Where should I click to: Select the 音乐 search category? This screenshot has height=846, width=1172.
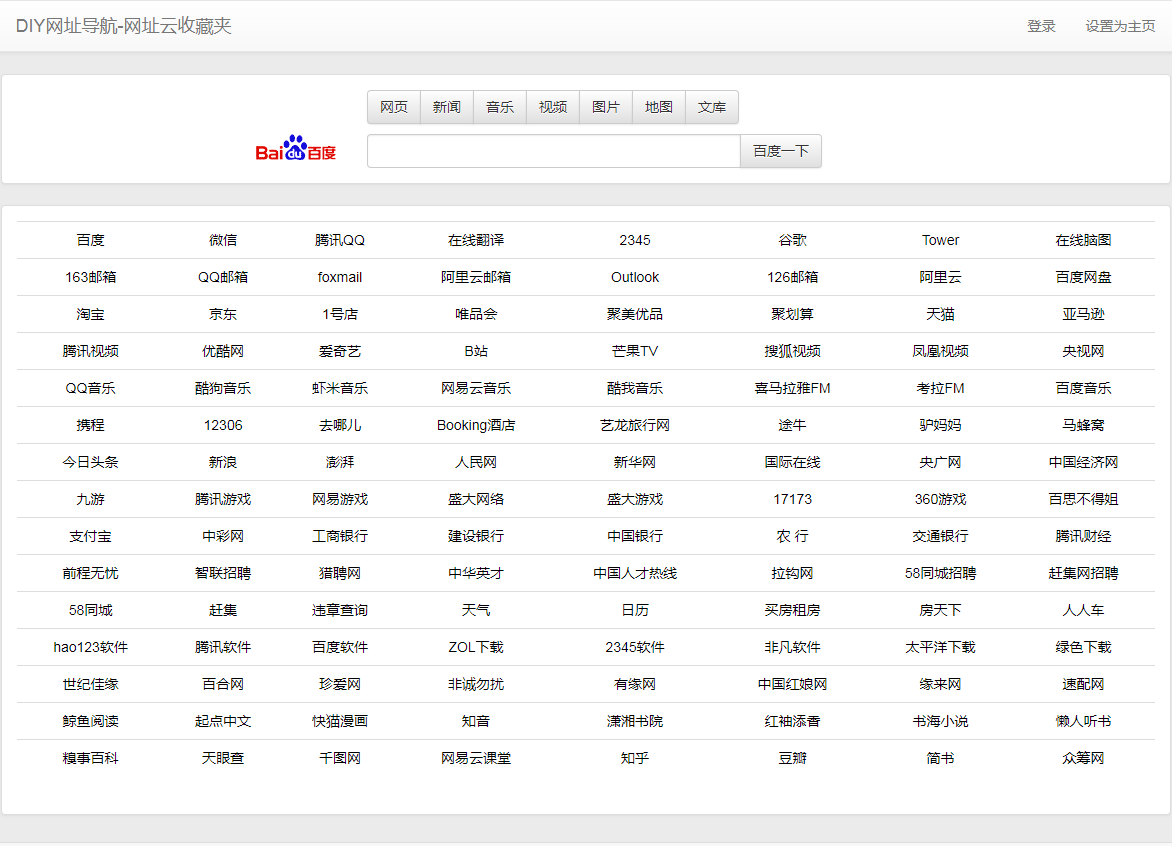tap(499, 107)
